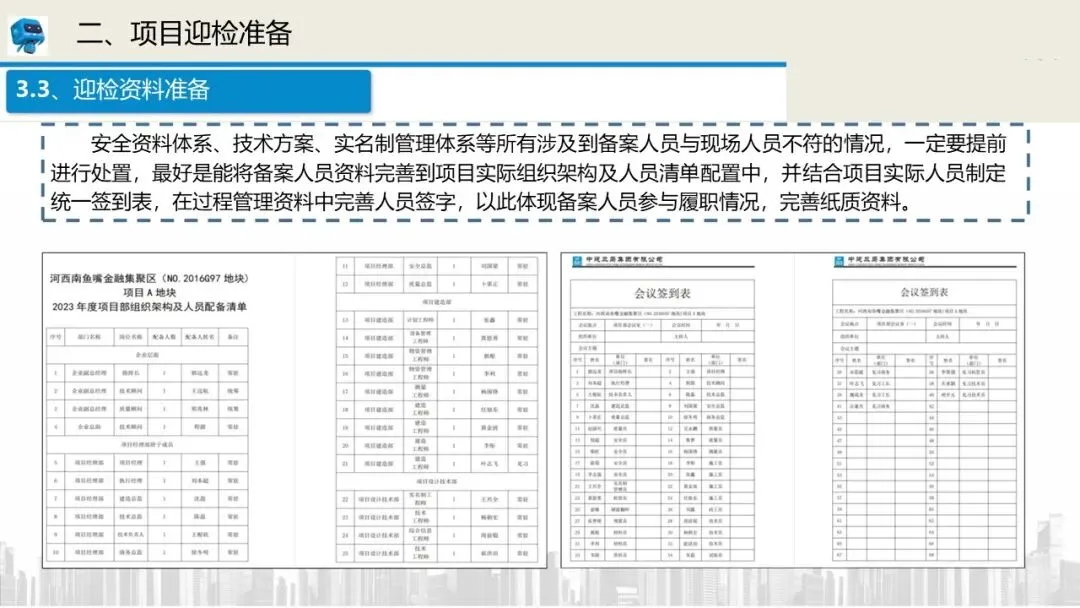This screenshot has height=608, width=1080.
Task: Click the "项目 A 地块" subtitle
Action: coord(149,293)
